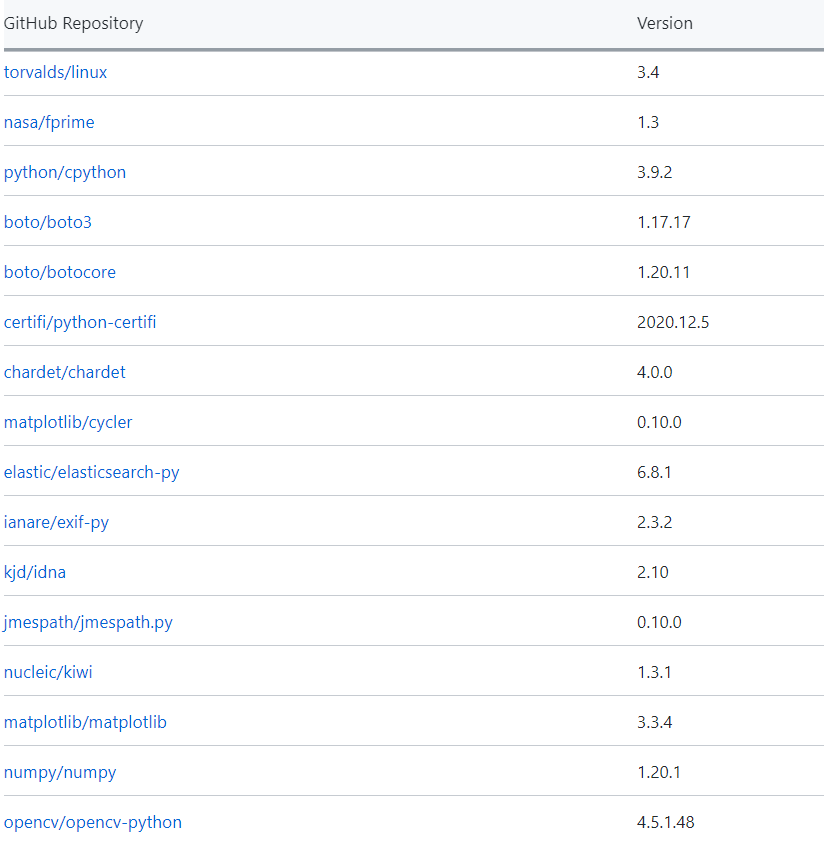Image resolution: width=824 pixels, height=843 pixels.
Task: Select version 3.4 of torvalds/linux
Action: [x=648, y=72]
